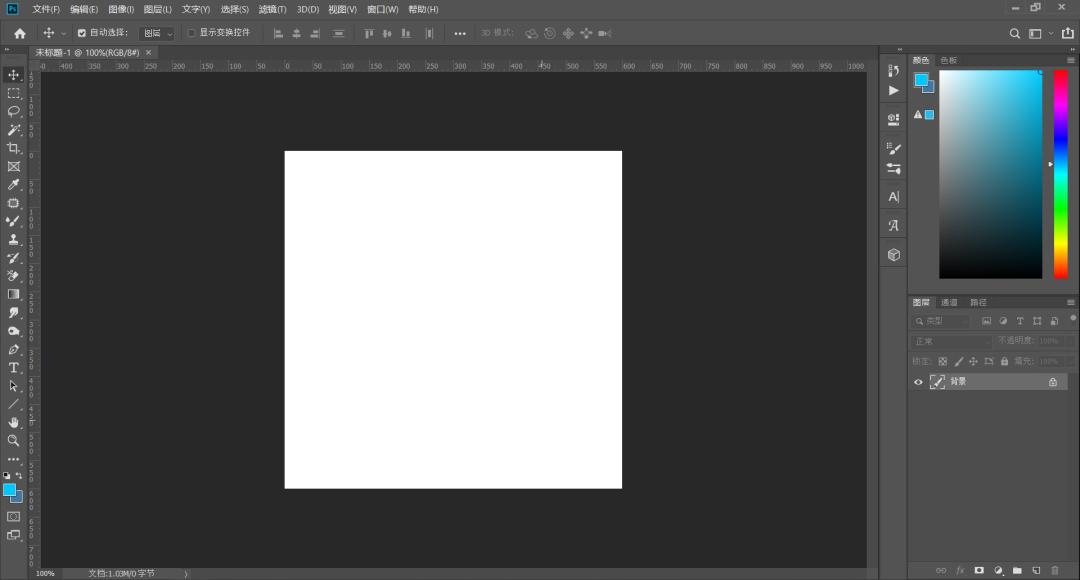Click the zoom percentage field 100%
The width and height of the screenshot is (1080, 580).
click(x=45, y=574)
